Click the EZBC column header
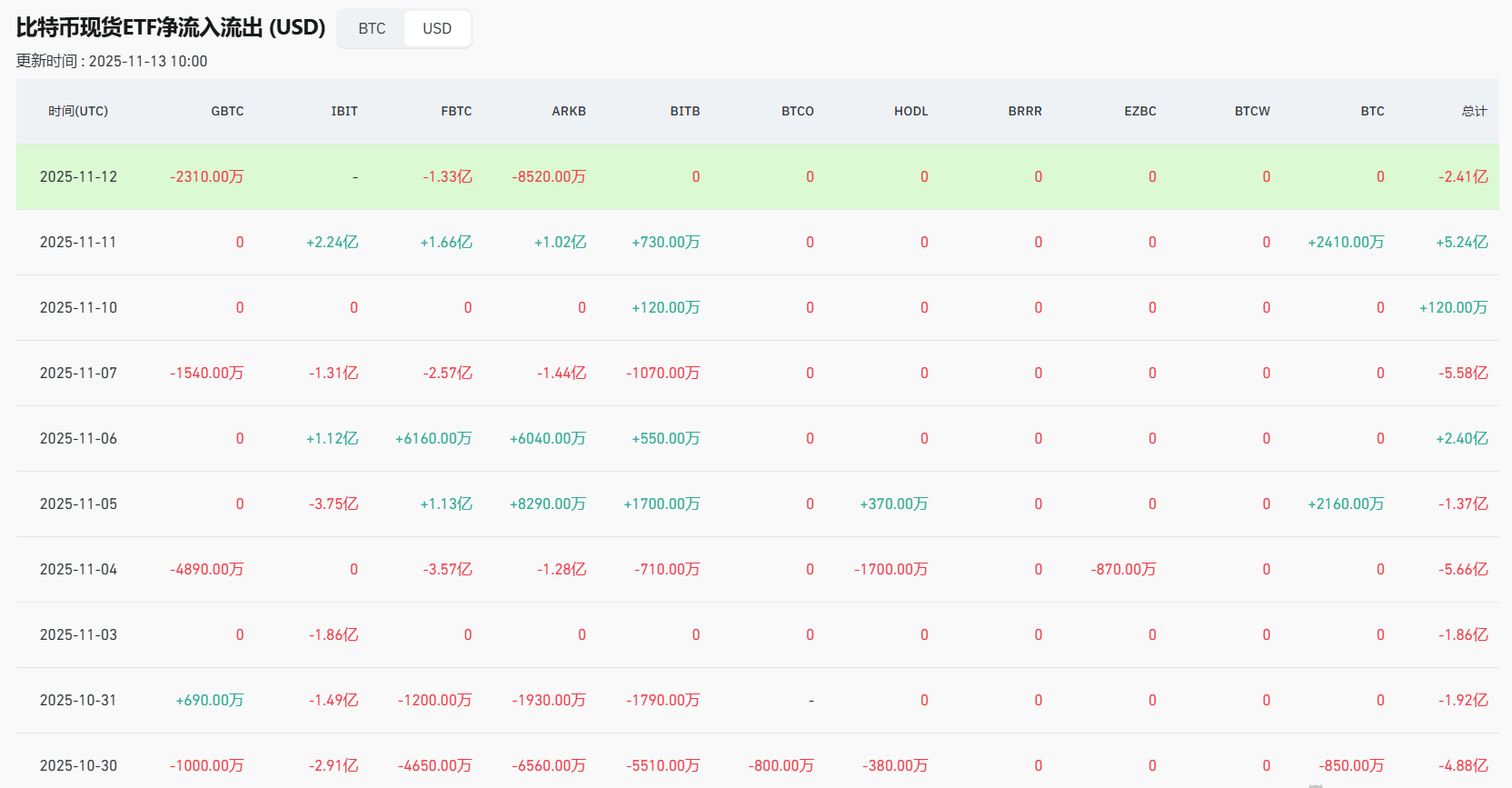Viewport: 1512px width, 788px height. click(x=1139, y=111)
